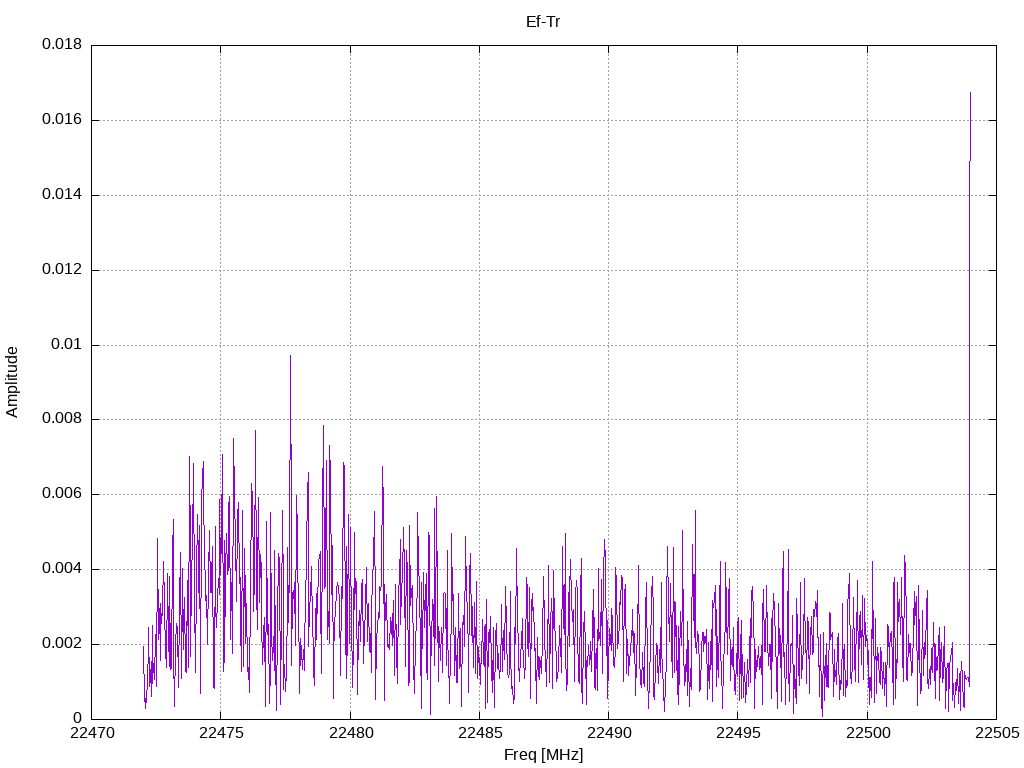Screen dimensions: 1024x768
Task: Click the y-axis tick label 0.006
Action: tap(62, 494)
